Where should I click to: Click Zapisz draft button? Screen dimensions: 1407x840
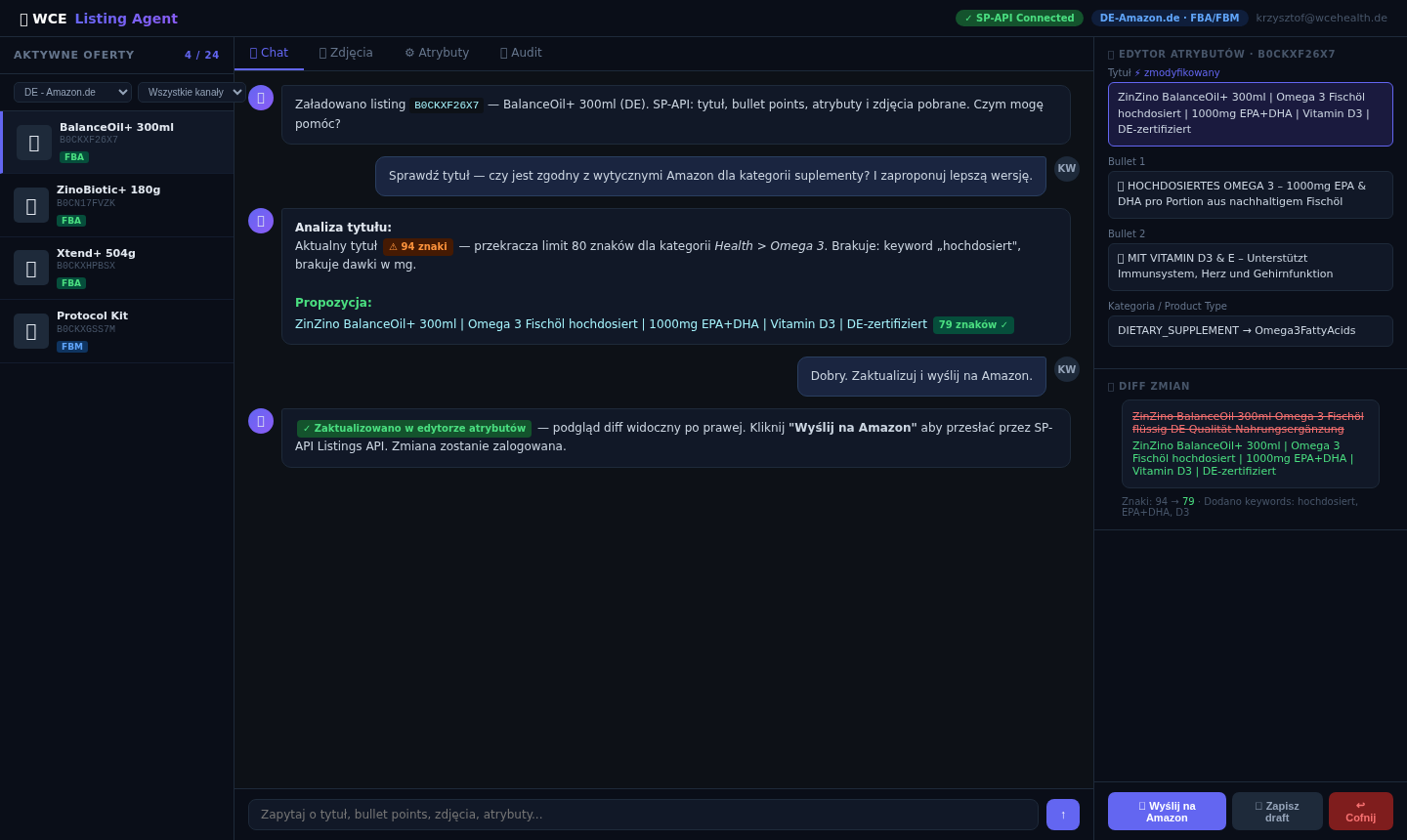tap(1277, 812)
